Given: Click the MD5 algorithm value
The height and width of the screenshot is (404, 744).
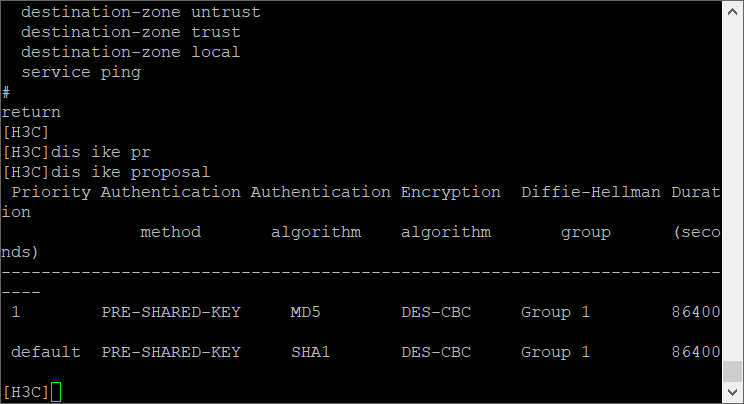Looking at the screenshot, I should [x=306, y=312].
